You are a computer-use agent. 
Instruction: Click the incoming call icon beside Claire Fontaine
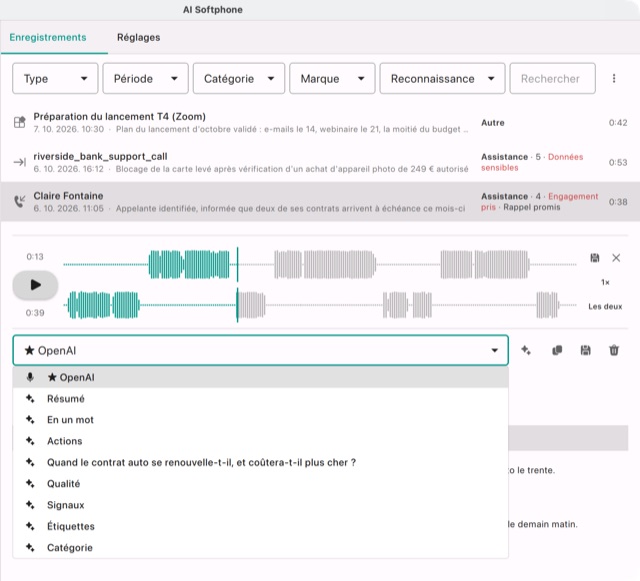[x=20, y=201]
